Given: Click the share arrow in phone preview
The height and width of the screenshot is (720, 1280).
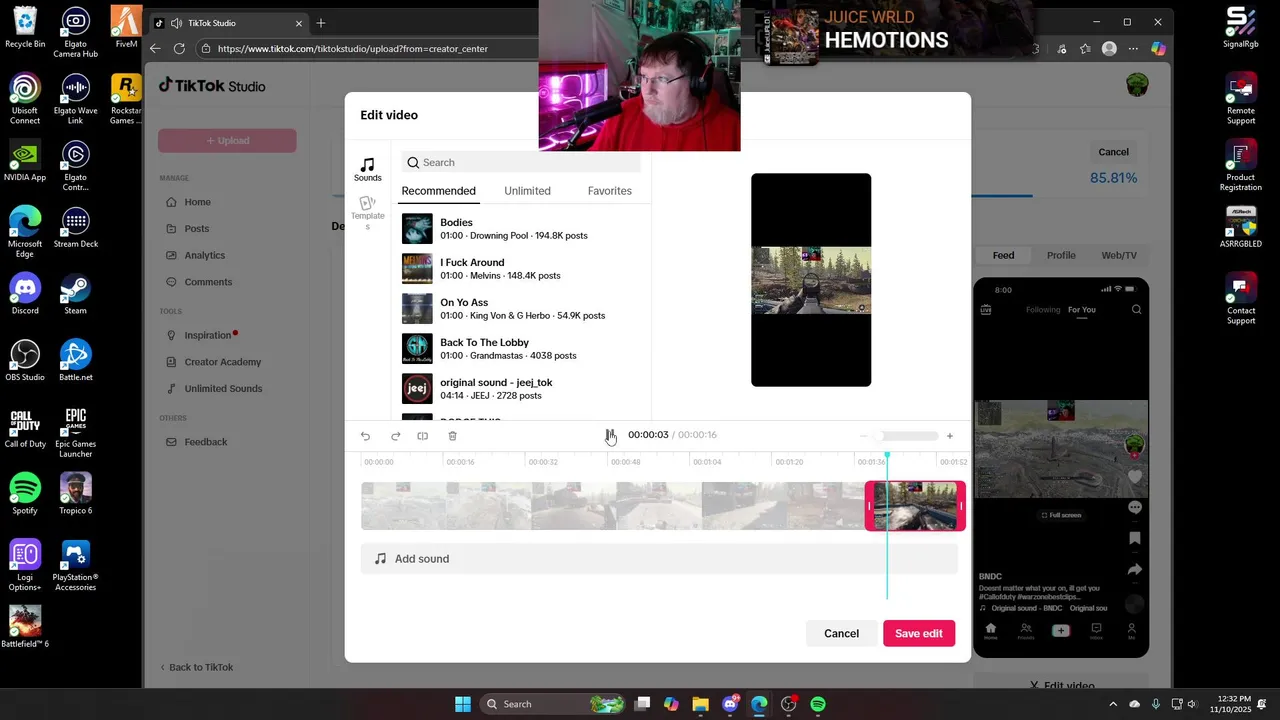Looking at the screenshot, I should (1135, 569).
